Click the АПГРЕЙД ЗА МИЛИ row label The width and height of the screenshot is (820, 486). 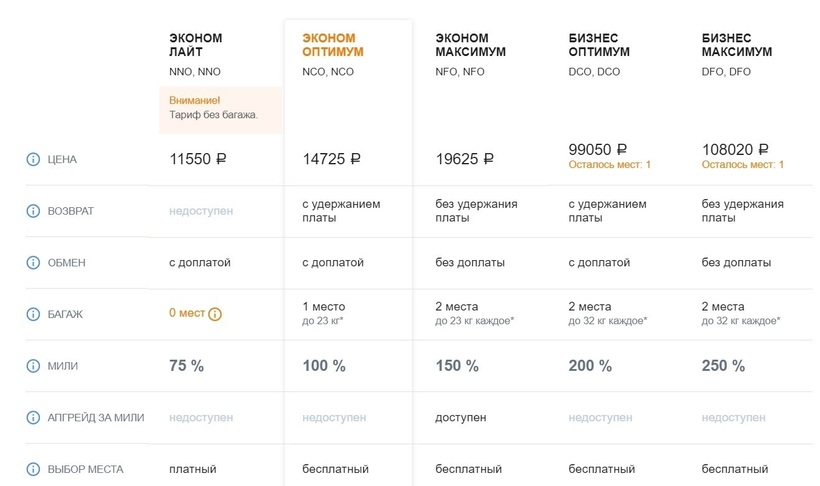pos(96,417)
